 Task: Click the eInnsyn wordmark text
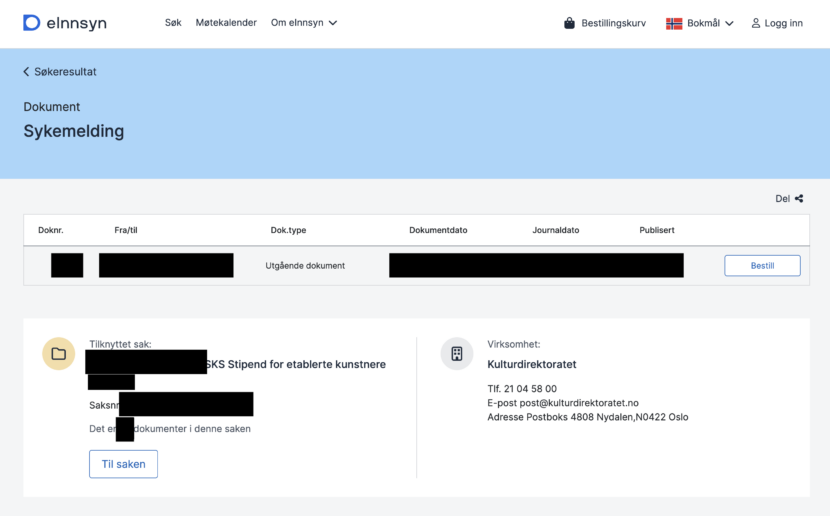point(77,23)
